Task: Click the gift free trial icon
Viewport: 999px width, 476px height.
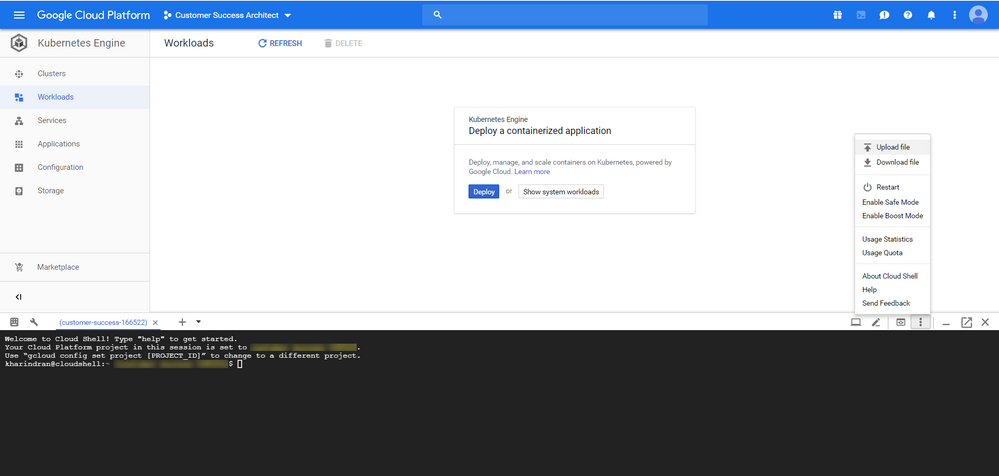Action: (837, 15)
